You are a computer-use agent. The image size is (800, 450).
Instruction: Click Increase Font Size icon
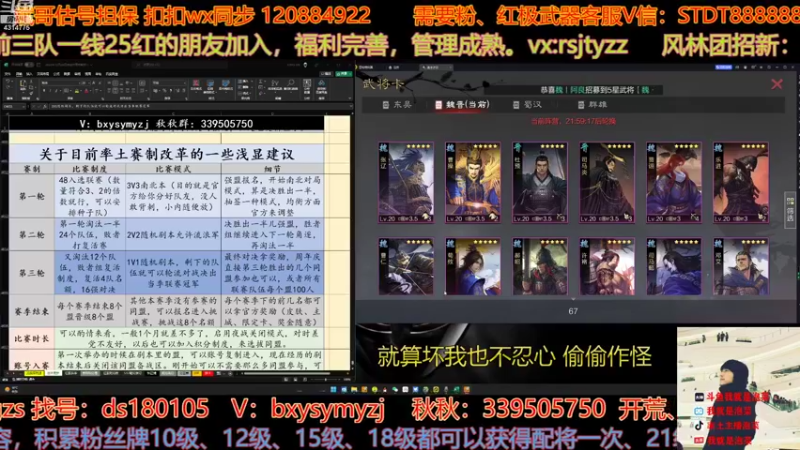(x=93, y=83)
